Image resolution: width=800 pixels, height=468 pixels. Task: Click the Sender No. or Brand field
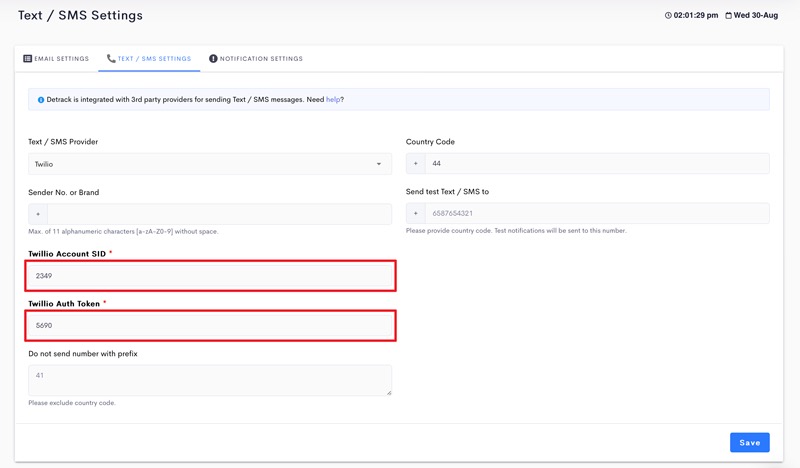pyautogui.click(x=219, y=214)
